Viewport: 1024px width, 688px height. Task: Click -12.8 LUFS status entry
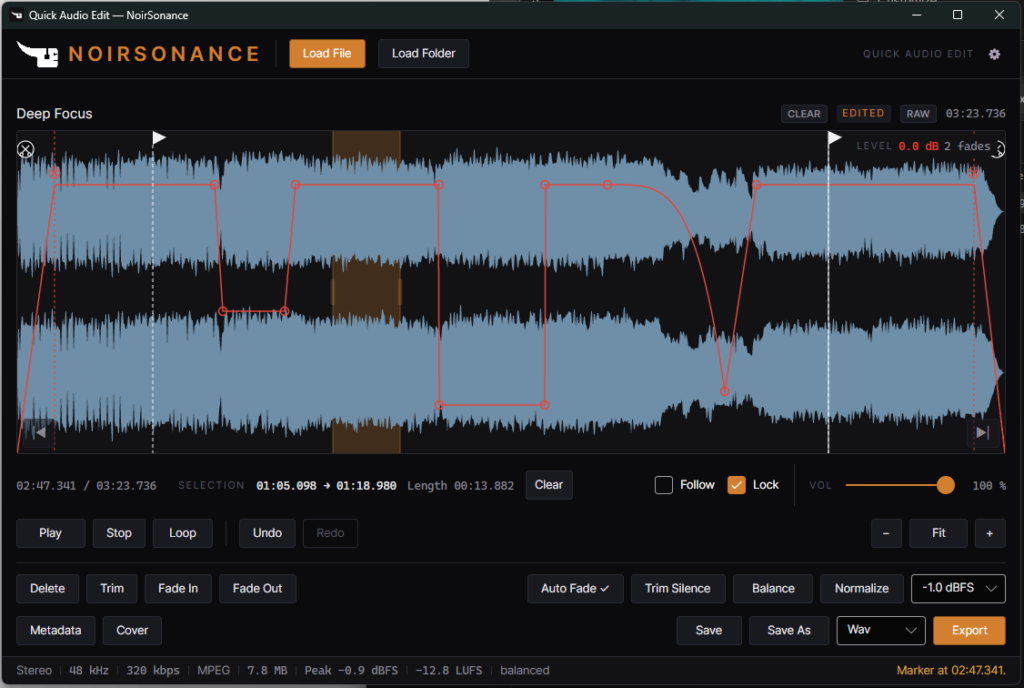449,670
